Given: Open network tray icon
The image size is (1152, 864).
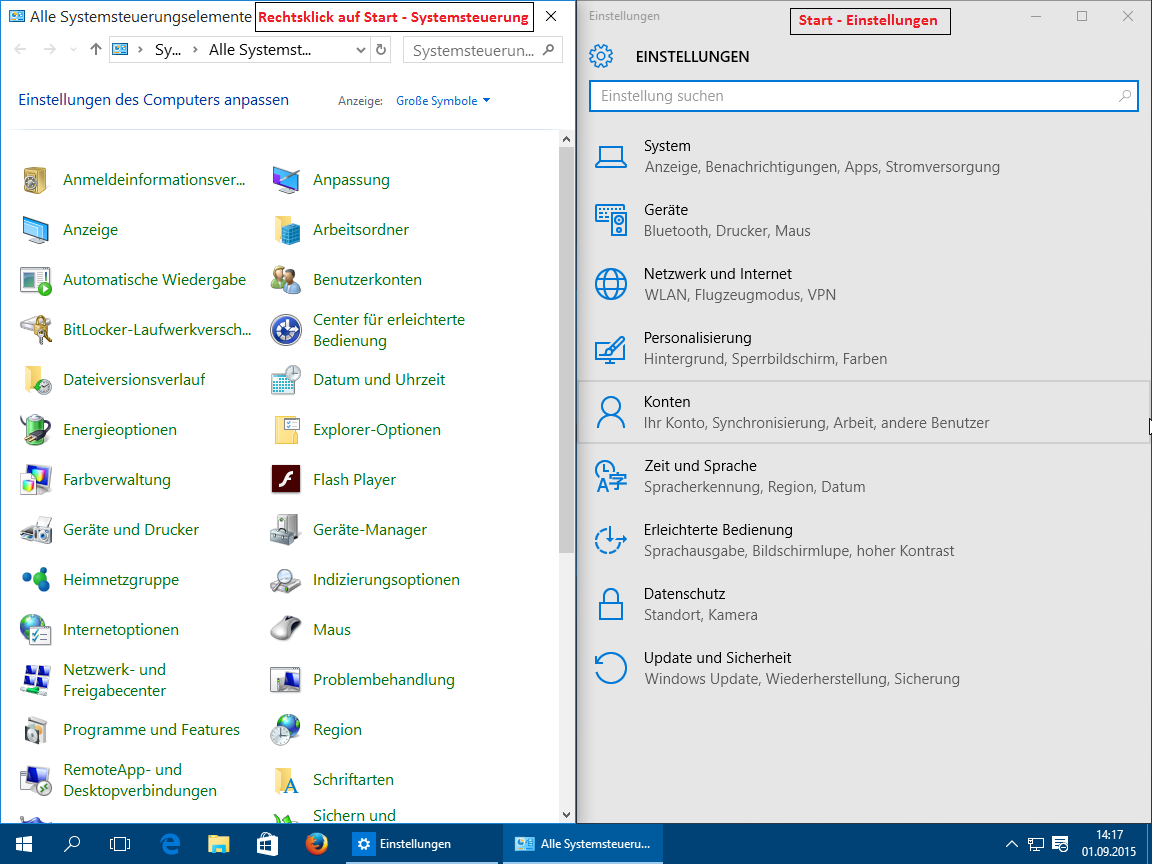Looking at the screenshot, I should point(1036,844).
